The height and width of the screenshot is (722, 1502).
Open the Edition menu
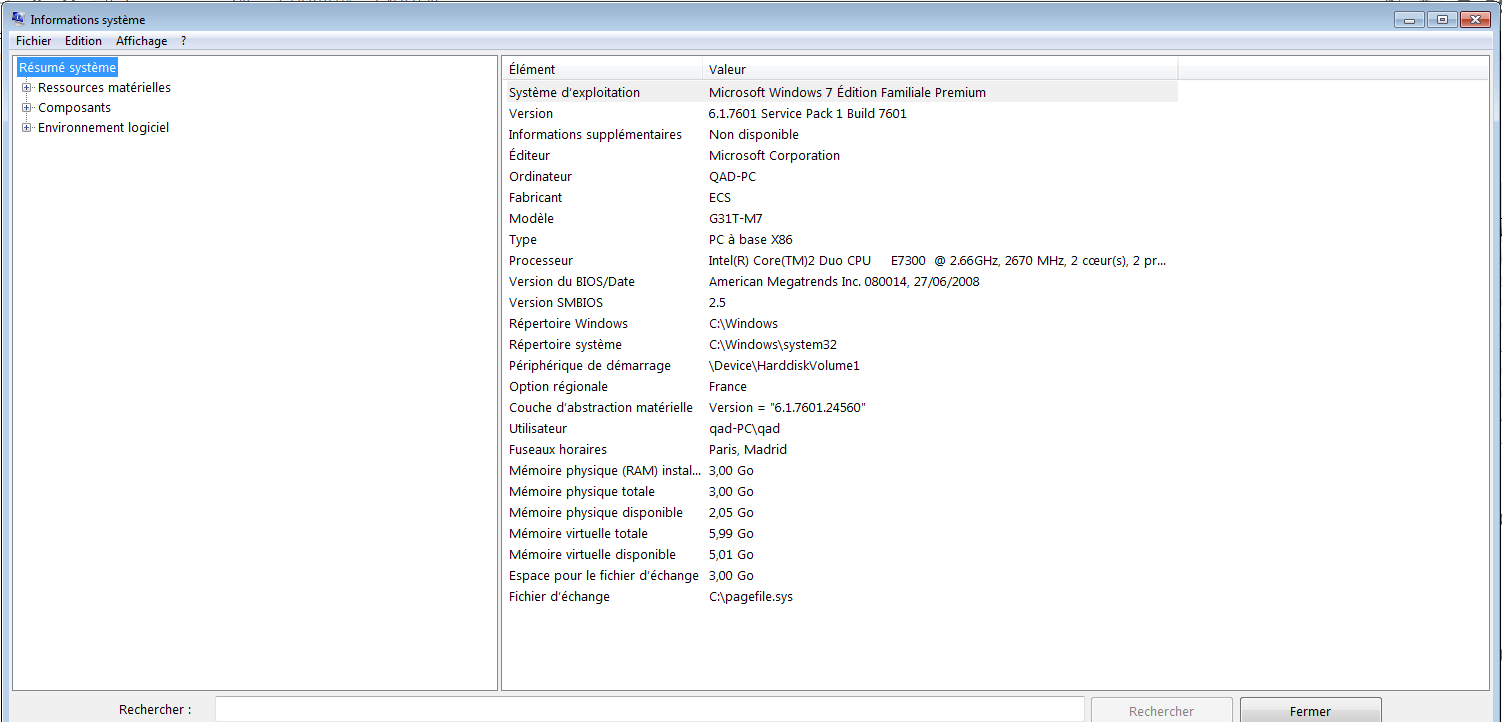83,41
